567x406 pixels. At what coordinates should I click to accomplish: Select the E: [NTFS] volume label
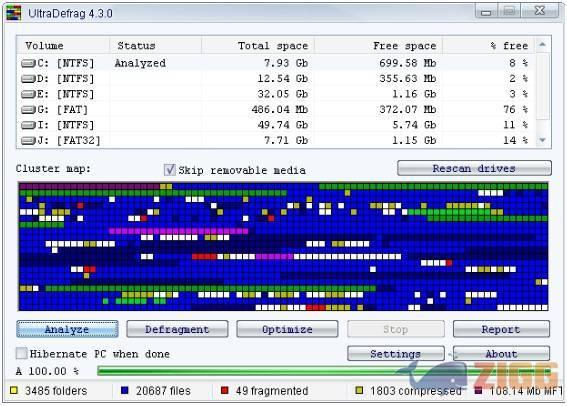[x=66, y=94]
